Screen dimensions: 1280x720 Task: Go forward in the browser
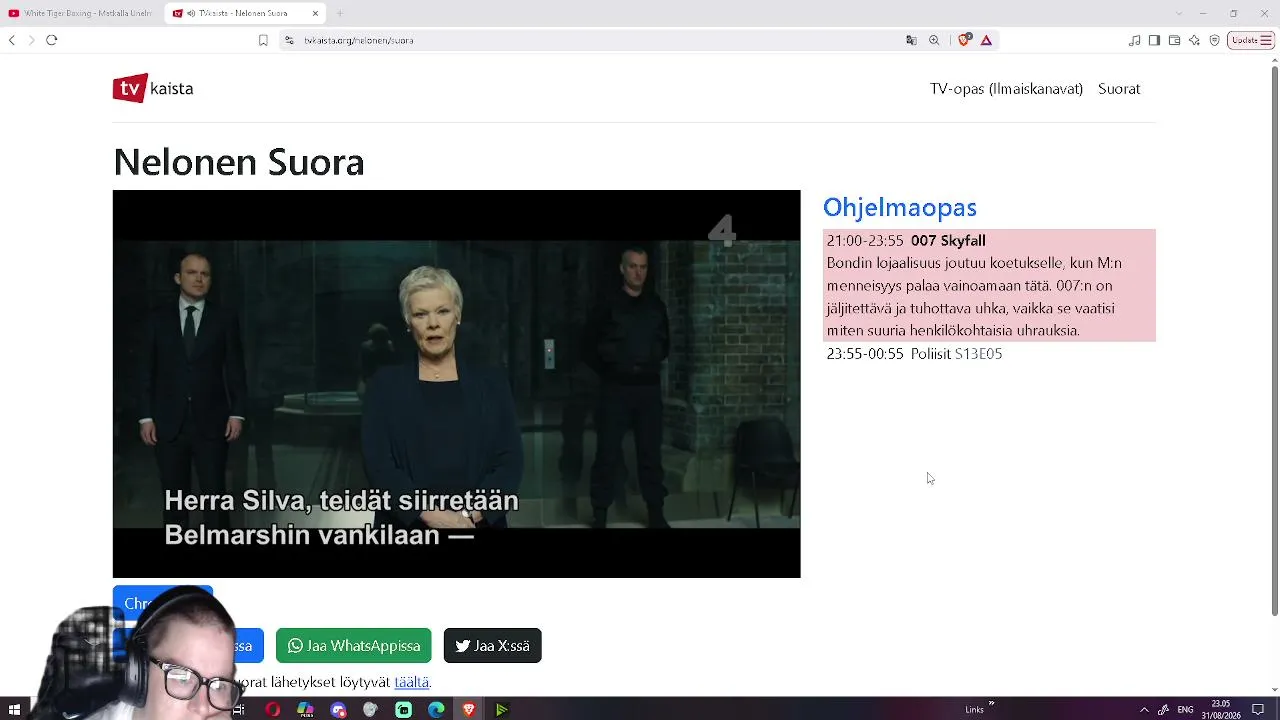(x=31, y=40)
